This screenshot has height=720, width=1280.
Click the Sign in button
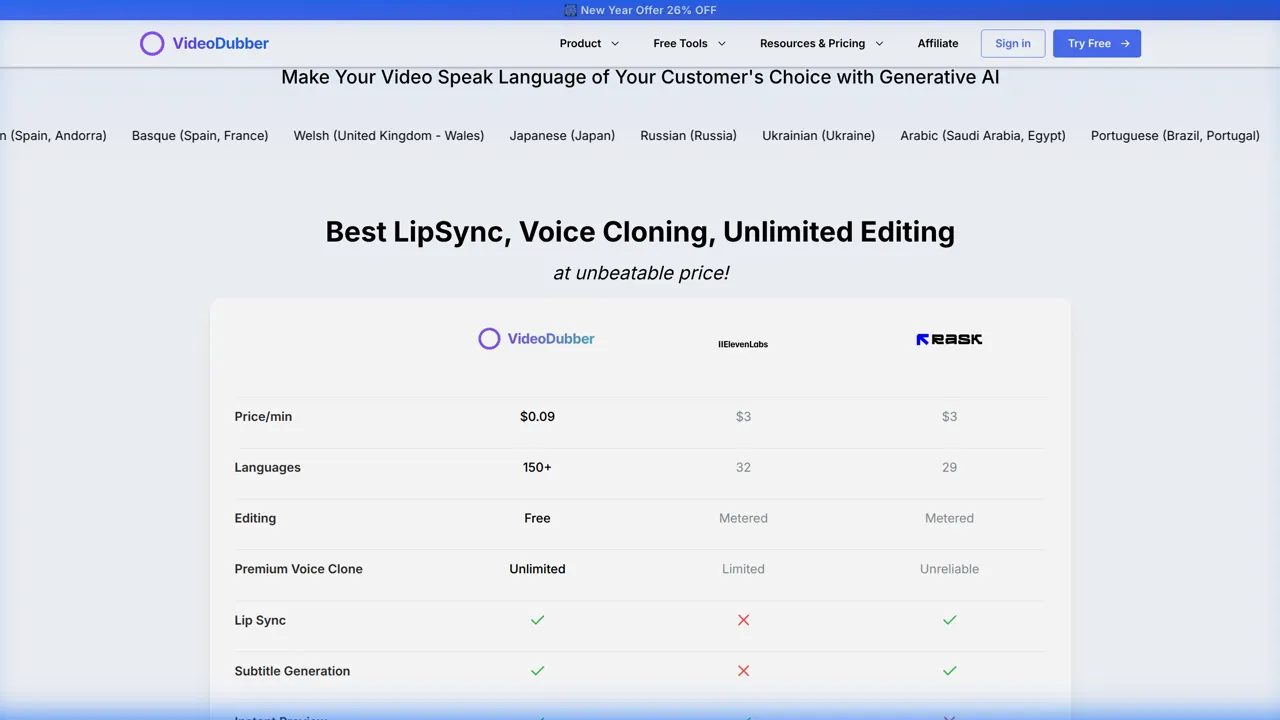click(1012, 43)
